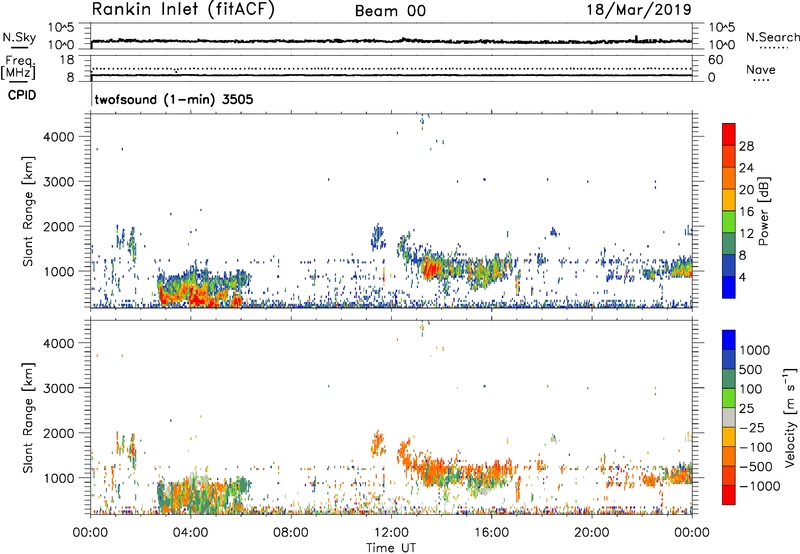The image size is (800, 554).
Task: Click the 'N.Search' legend label
Action: [x=772, y=37]
